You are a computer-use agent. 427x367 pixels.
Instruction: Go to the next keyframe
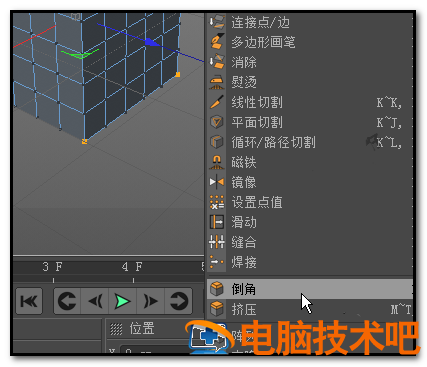pyautogui.click(x=178, y=301)
